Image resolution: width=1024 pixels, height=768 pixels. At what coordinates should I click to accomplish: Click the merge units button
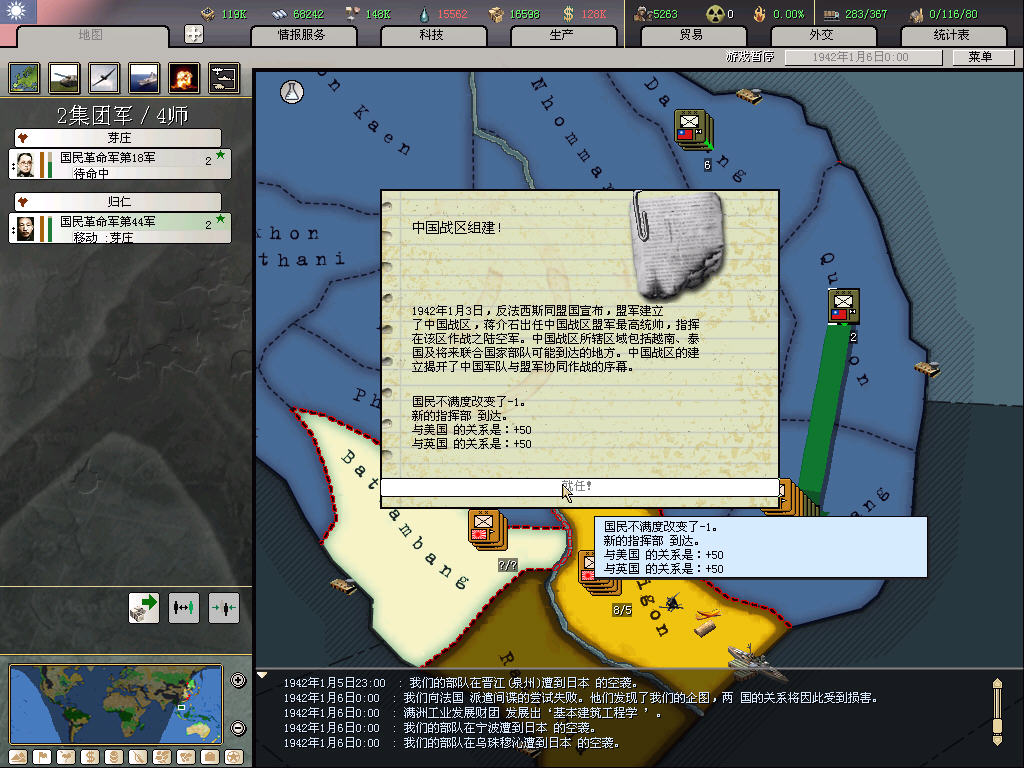tap(223, 608)
